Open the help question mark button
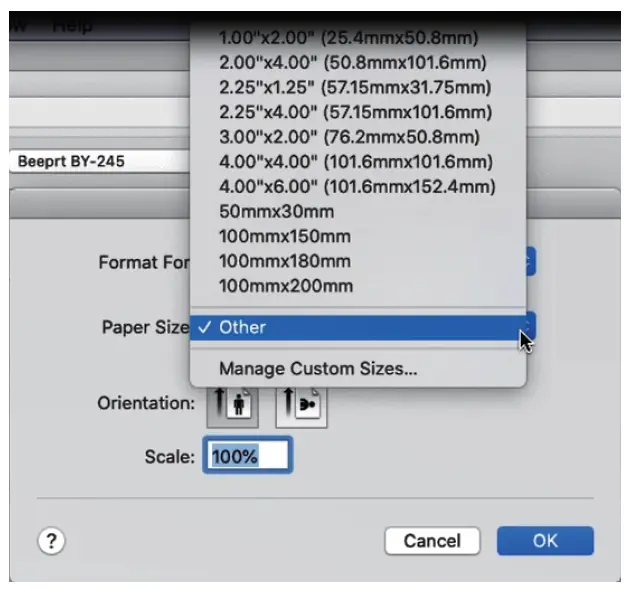629x589 pixels. coord(52,541)
